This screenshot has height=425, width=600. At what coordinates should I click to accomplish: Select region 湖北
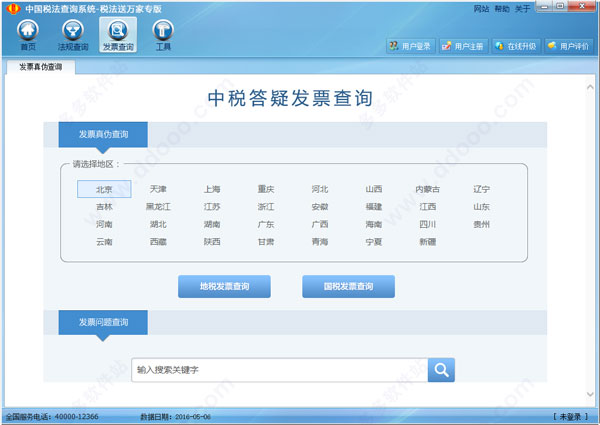pyautogui.click(x=158, y=224)
